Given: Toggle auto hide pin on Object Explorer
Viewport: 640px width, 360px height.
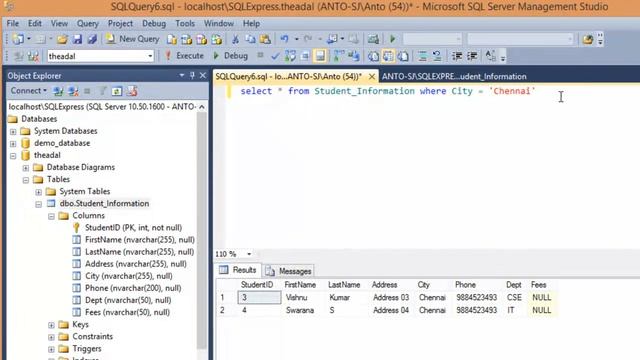Looking at the screenshot, I should (192, 76).
